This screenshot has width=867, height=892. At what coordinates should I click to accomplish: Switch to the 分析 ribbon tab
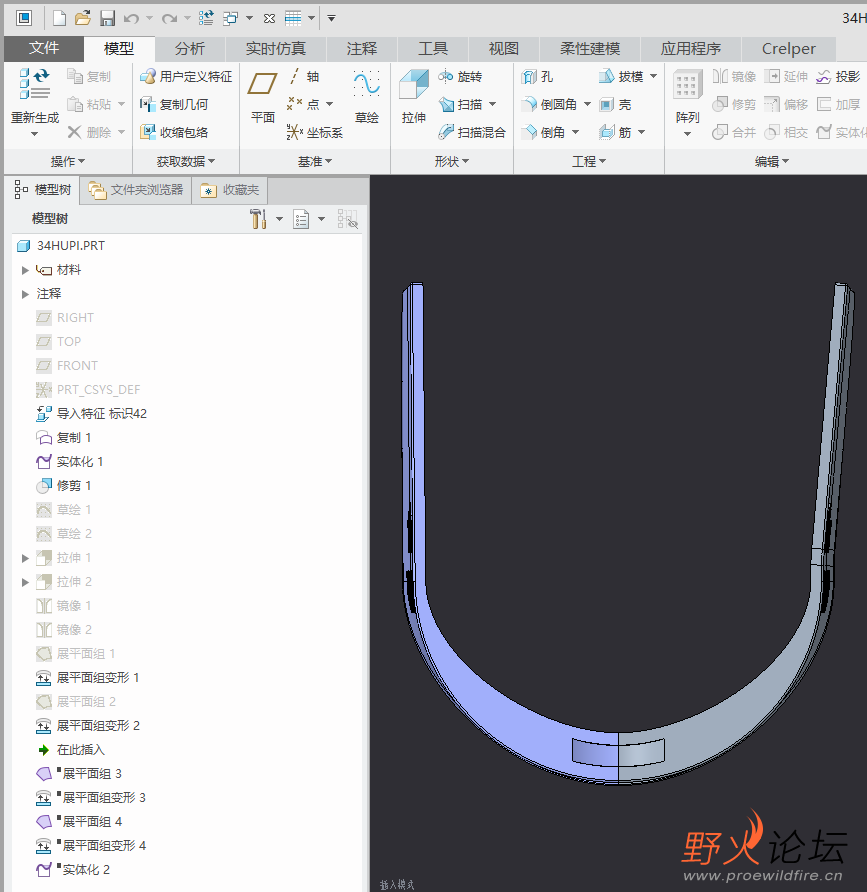coord(189,49)
